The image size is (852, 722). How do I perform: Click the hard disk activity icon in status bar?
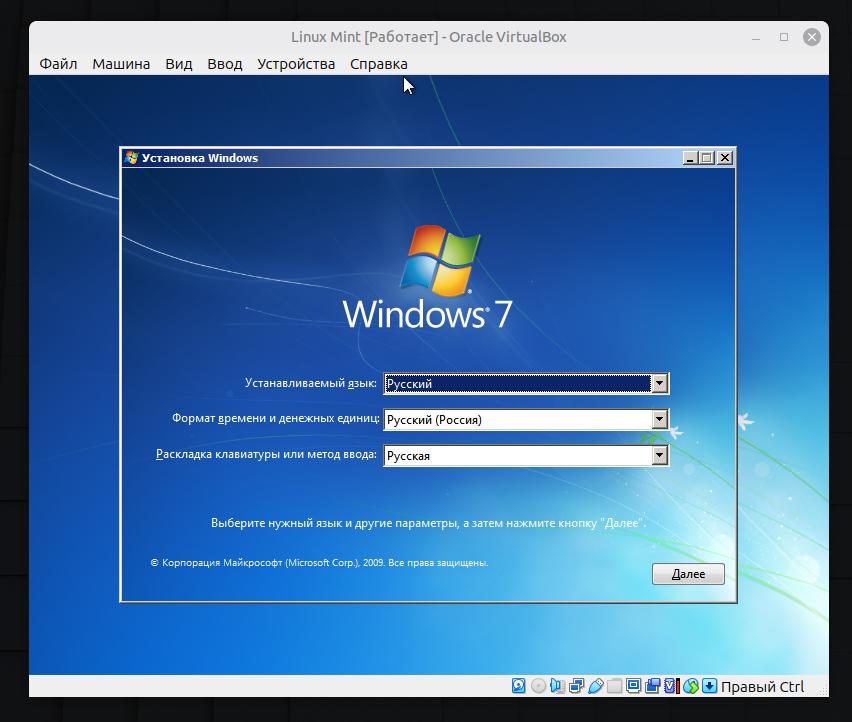[518, 686]
